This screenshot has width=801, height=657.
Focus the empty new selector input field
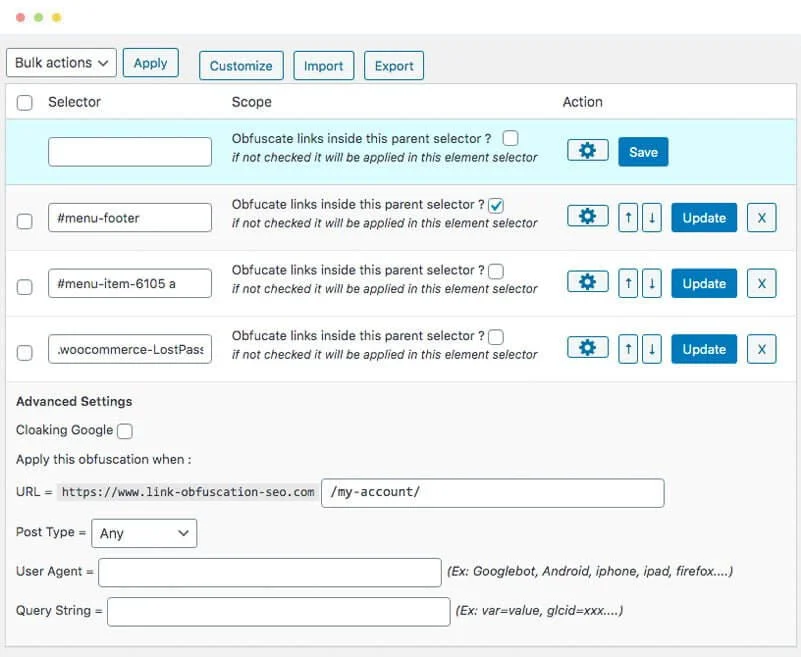point(130,152)
